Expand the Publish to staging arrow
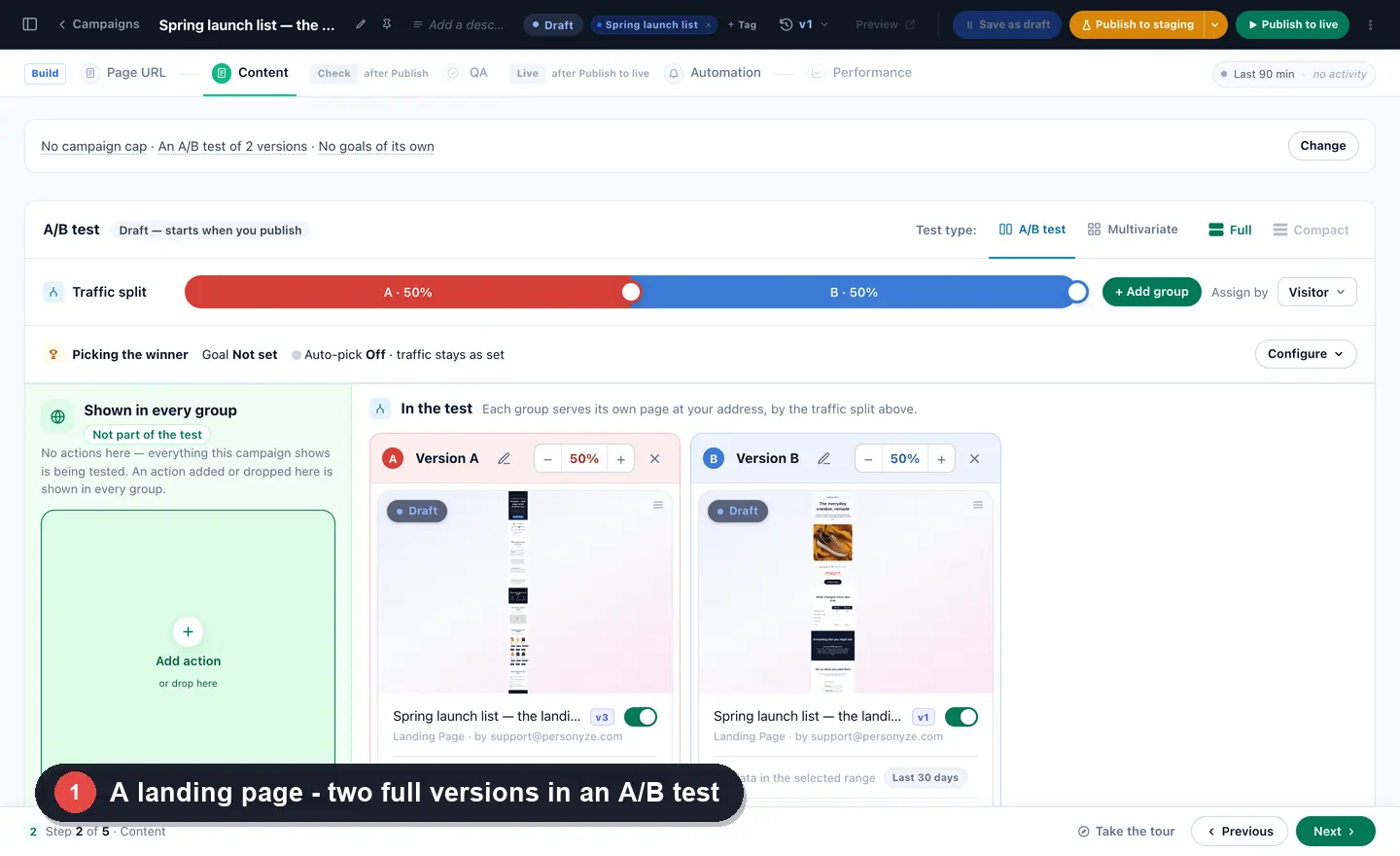 tap(1215, 24)
